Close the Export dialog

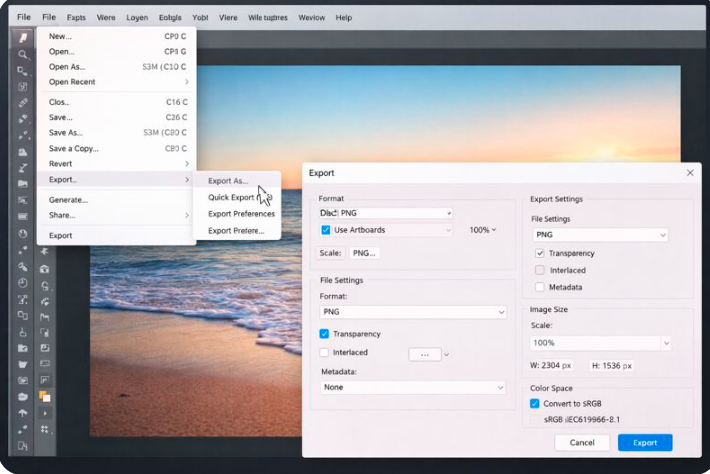click(690, 173)
